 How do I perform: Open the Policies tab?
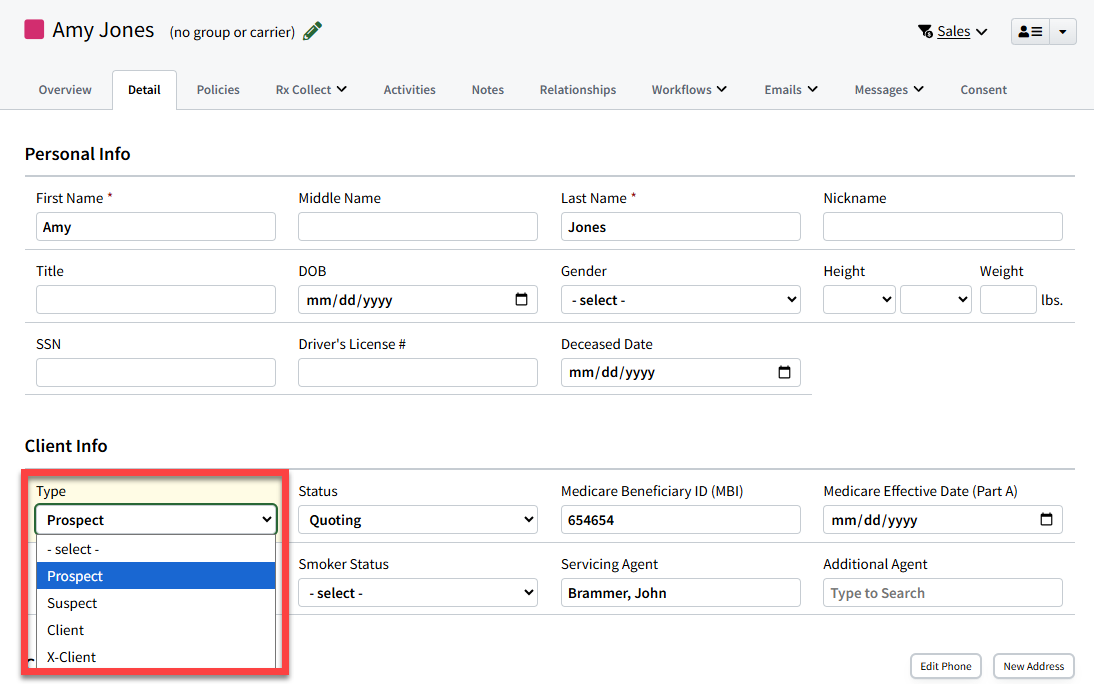coord(218,89)
